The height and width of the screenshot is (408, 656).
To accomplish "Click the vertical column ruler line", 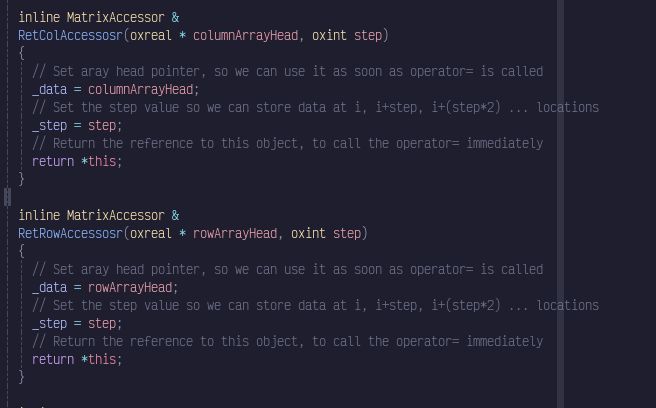I will click(x=560, y=204).
